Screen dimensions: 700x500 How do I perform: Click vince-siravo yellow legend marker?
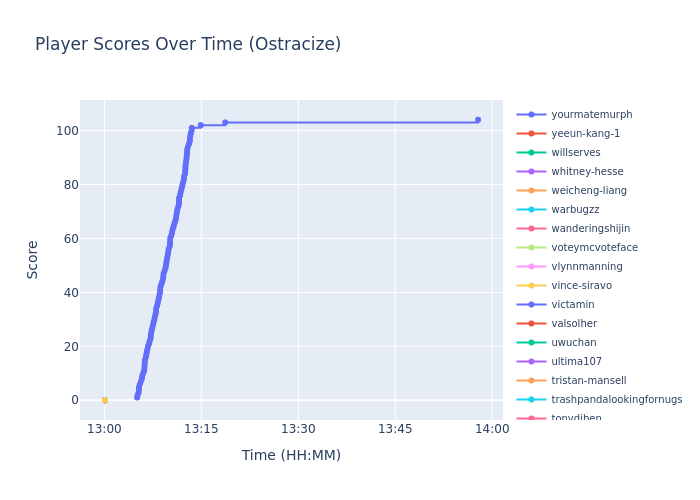pyautogui.click(x=531, y=286)
